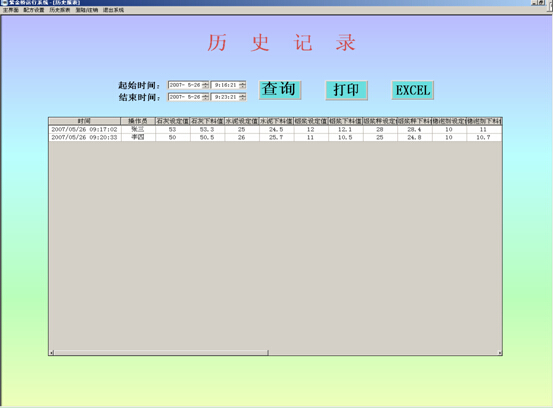Click inside the start date field

point(185,85)
